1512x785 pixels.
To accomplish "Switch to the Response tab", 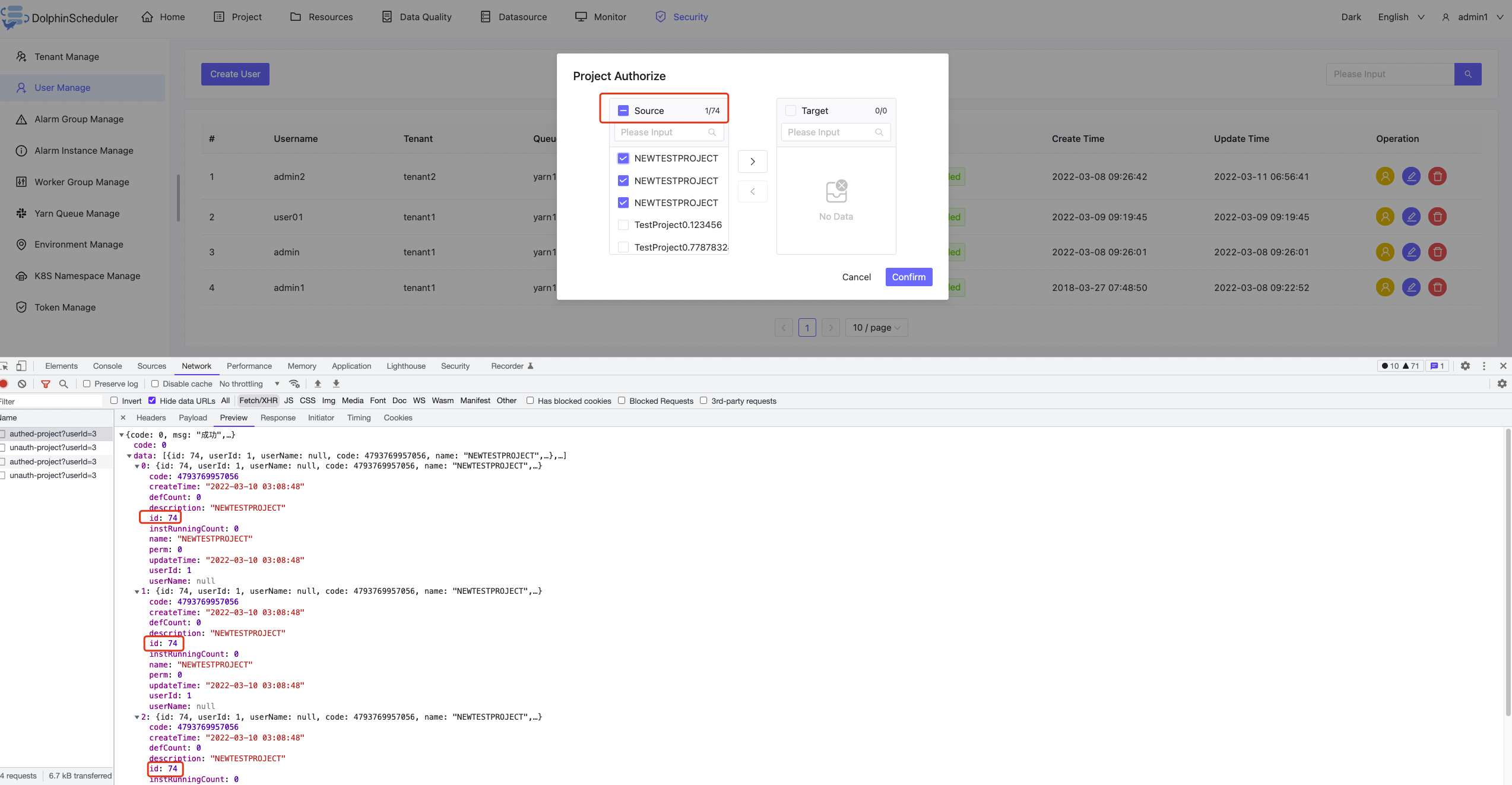I will click(278, 417).
